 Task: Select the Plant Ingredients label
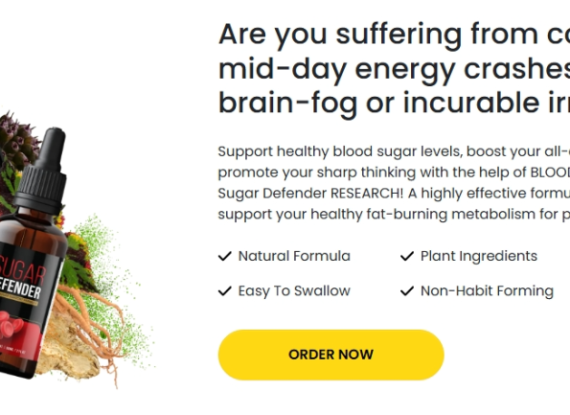coord(479,256)
